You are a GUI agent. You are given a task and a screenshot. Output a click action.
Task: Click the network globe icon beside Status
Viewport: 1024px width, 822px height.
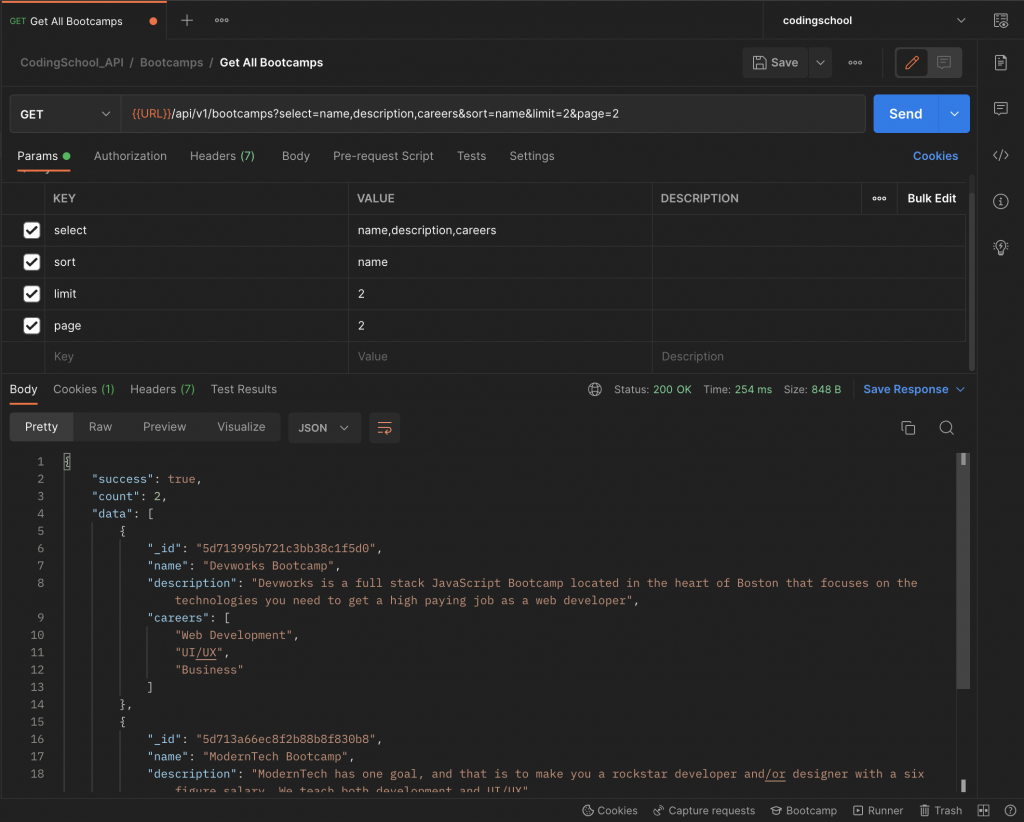pos(594,389)
